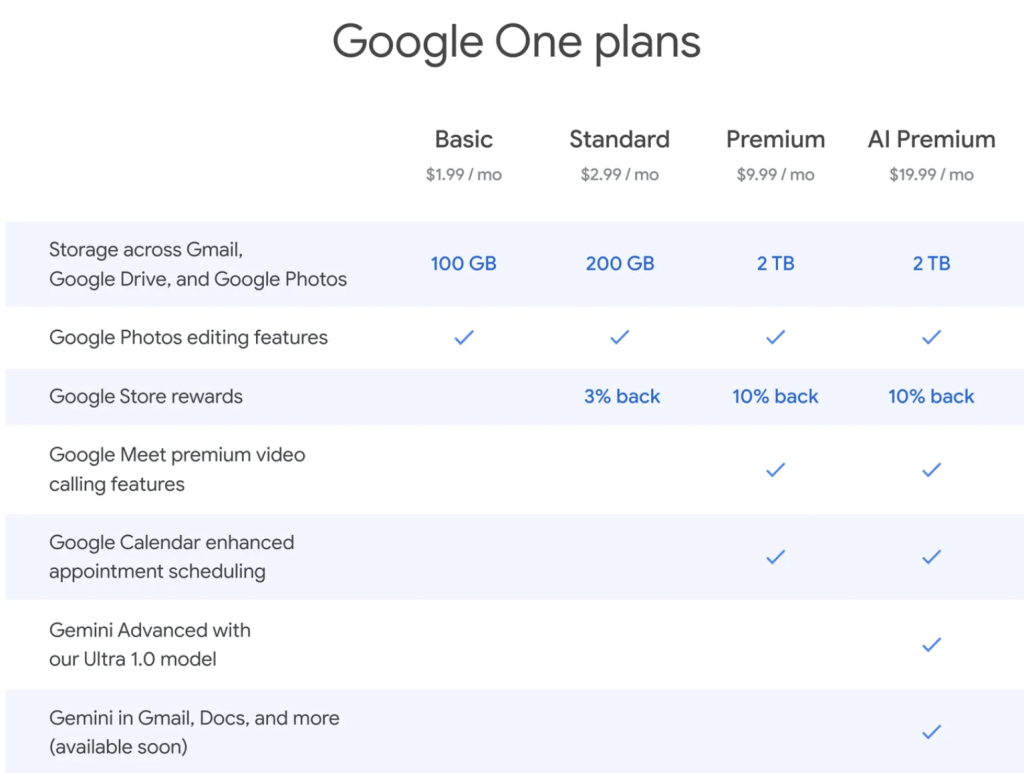This screenshot has width=1024, height=773.
Task: Select the Basic plan heading
Action: click(463, 139)
